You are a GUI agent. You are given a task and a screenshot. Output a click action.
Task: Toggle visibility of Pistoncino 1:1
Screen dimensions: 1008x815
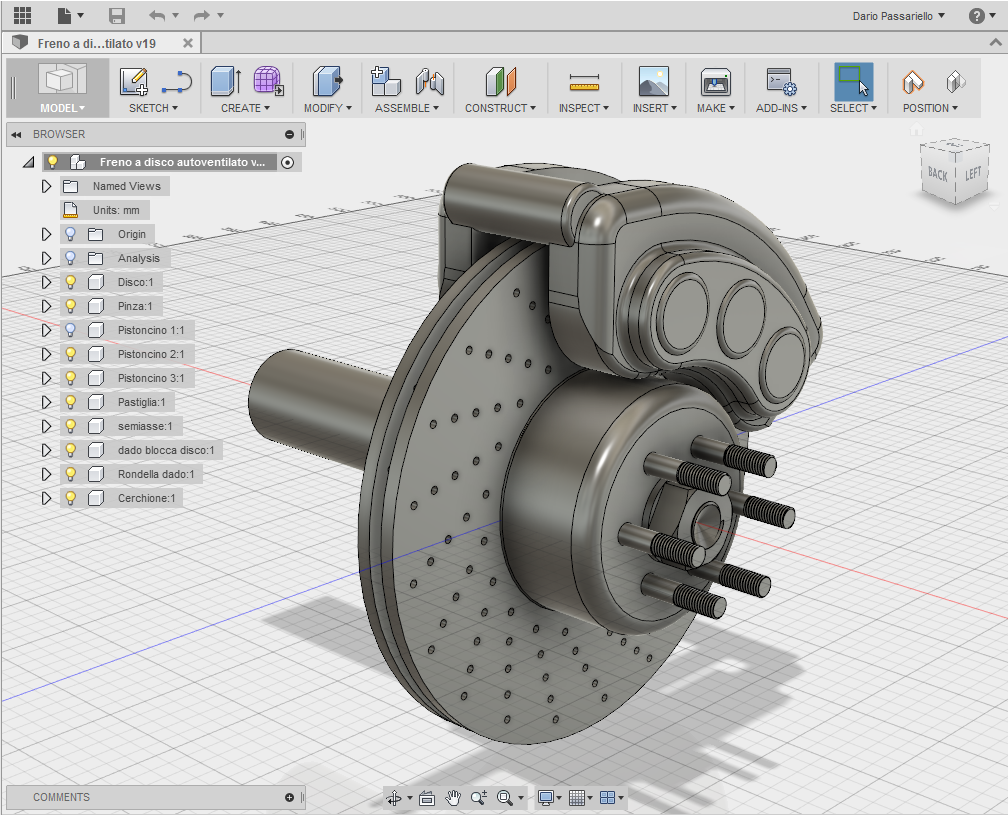coord(71,330)
